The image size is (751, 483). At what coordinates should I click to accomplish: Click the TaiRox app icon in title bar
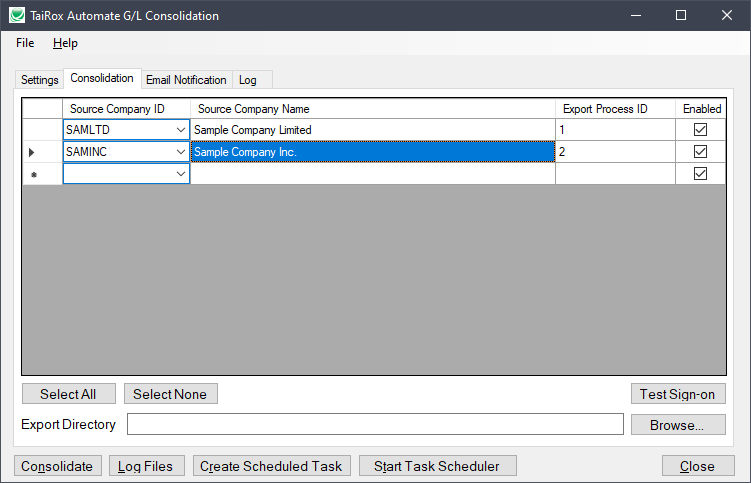pyautogui.click(x=17, y=15)
